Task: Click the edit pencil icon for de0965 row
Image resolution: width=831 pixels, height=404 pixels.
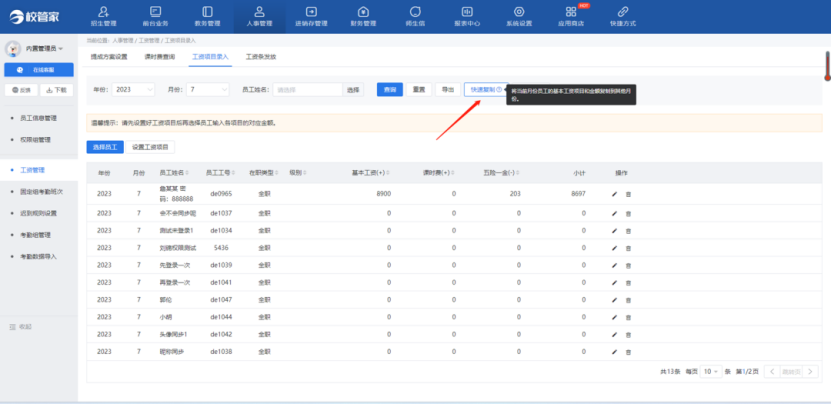Action: pos(615,192)
